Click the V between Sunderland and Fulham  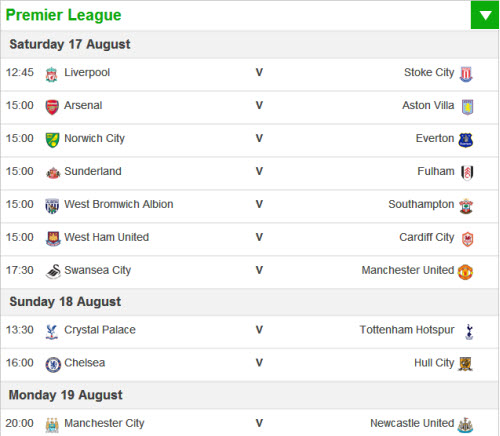259,171
